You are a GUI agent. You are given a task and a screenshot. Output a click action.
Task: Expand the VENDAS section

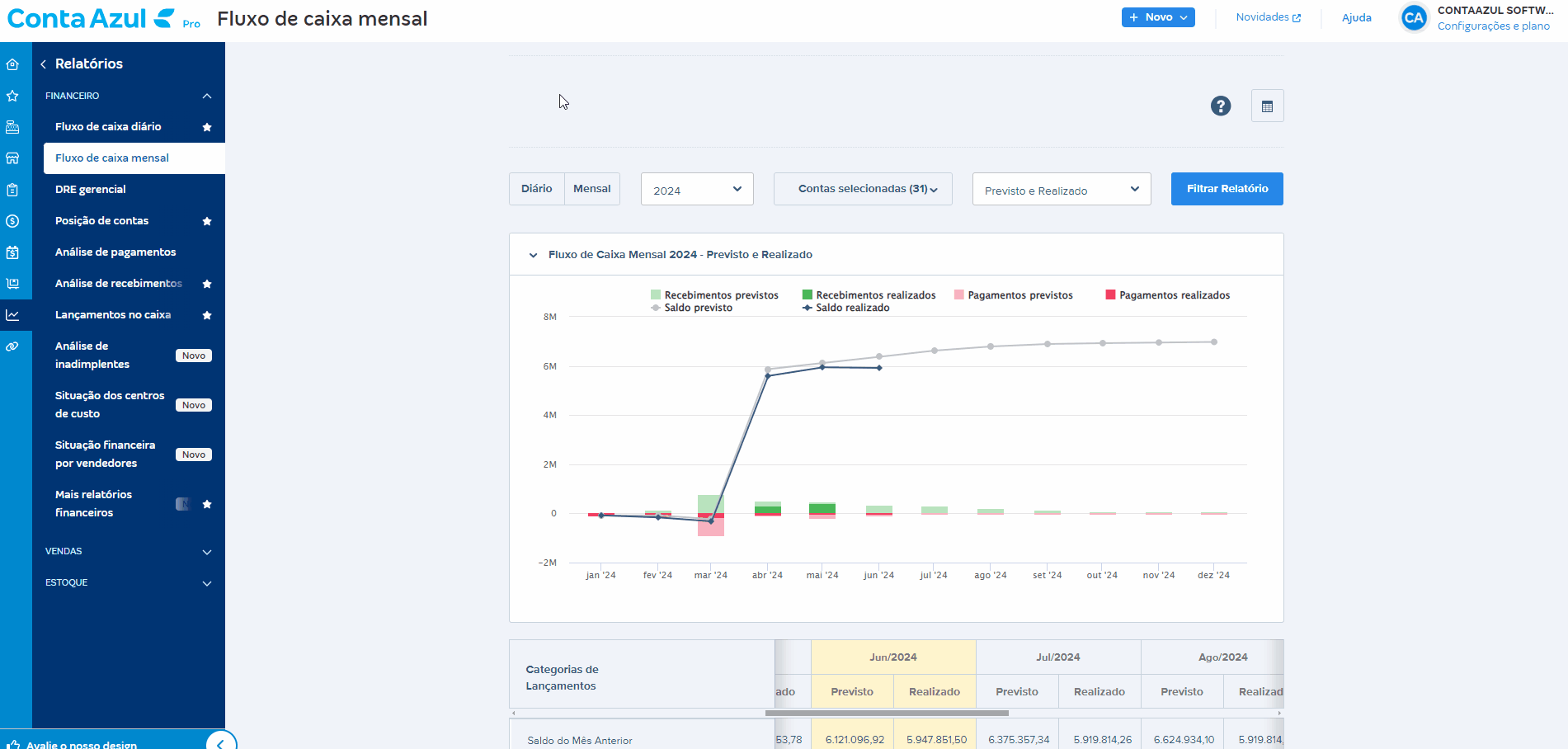coord(128,551)
